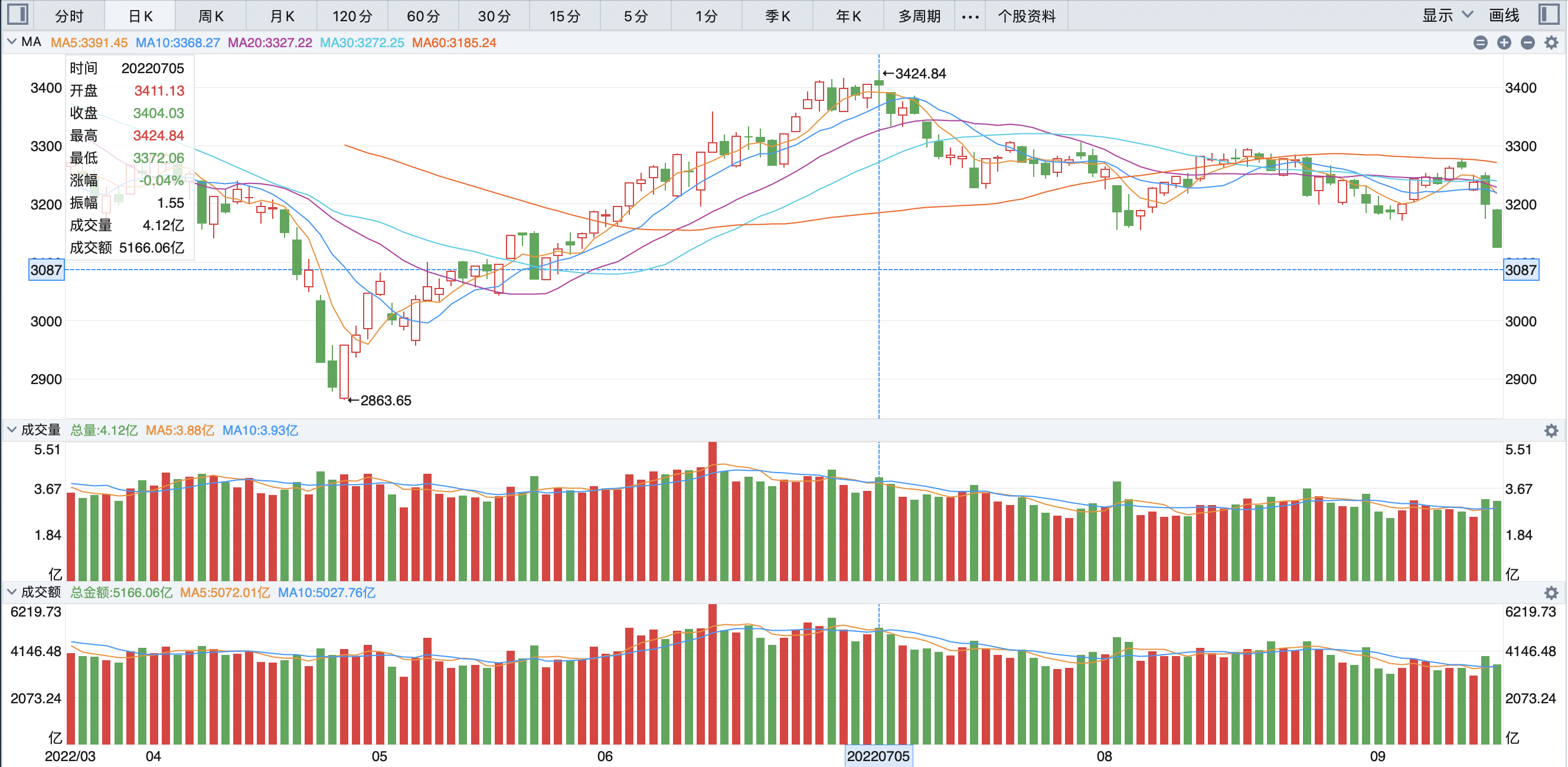Select the 分时 intraday tab

[69, 16]
